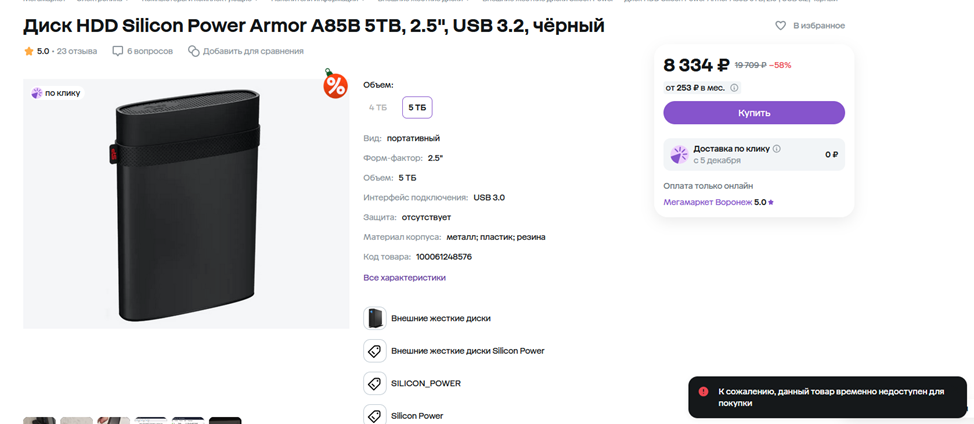Open Внешние жесткие диски category
974x424 pixels.
point(440,318)
